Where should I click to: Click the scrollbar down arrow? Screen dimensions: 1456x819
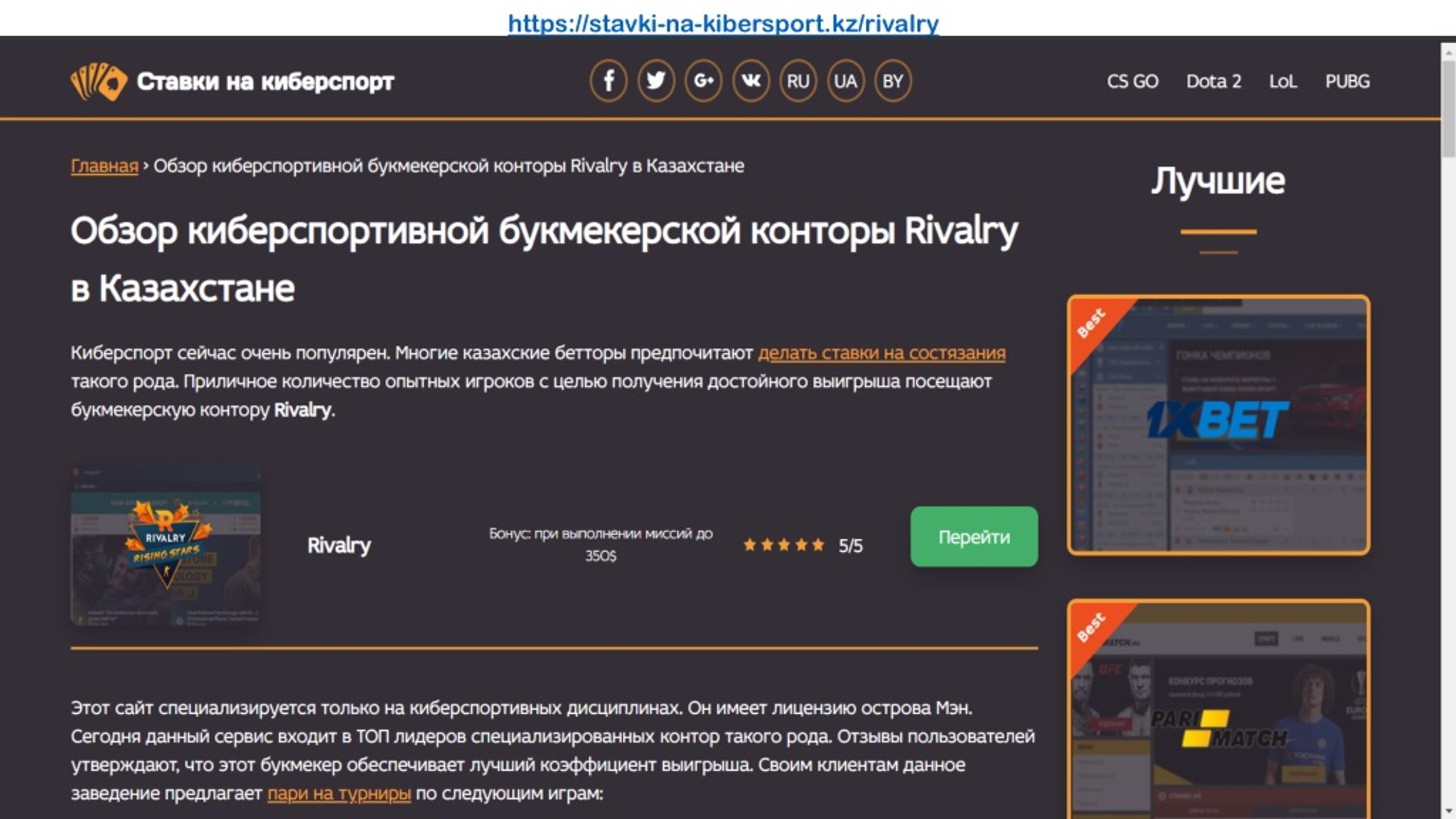pos(1449,810)
